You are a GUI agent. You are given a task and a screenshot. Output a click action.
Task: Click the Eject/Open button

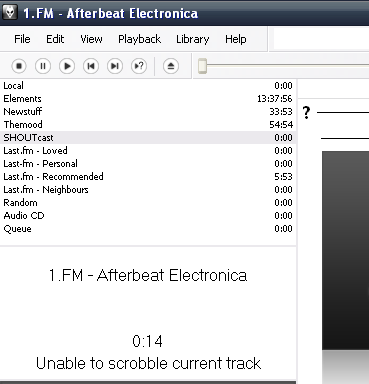[171, 66]
